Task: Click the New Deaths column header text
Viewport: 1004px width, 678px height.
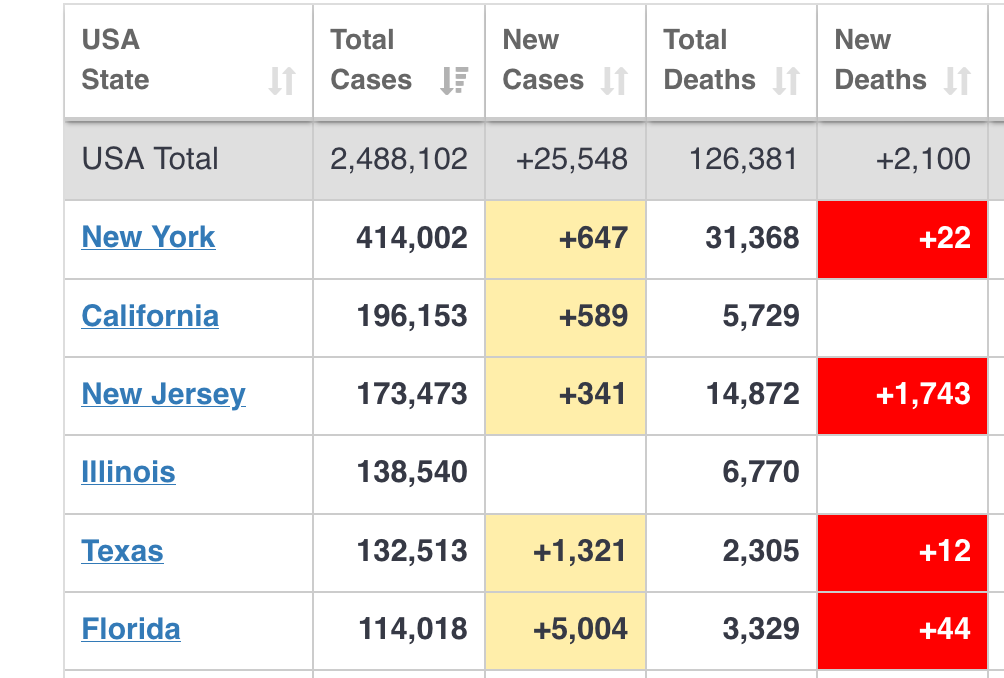Action: [x=880, y=60]
